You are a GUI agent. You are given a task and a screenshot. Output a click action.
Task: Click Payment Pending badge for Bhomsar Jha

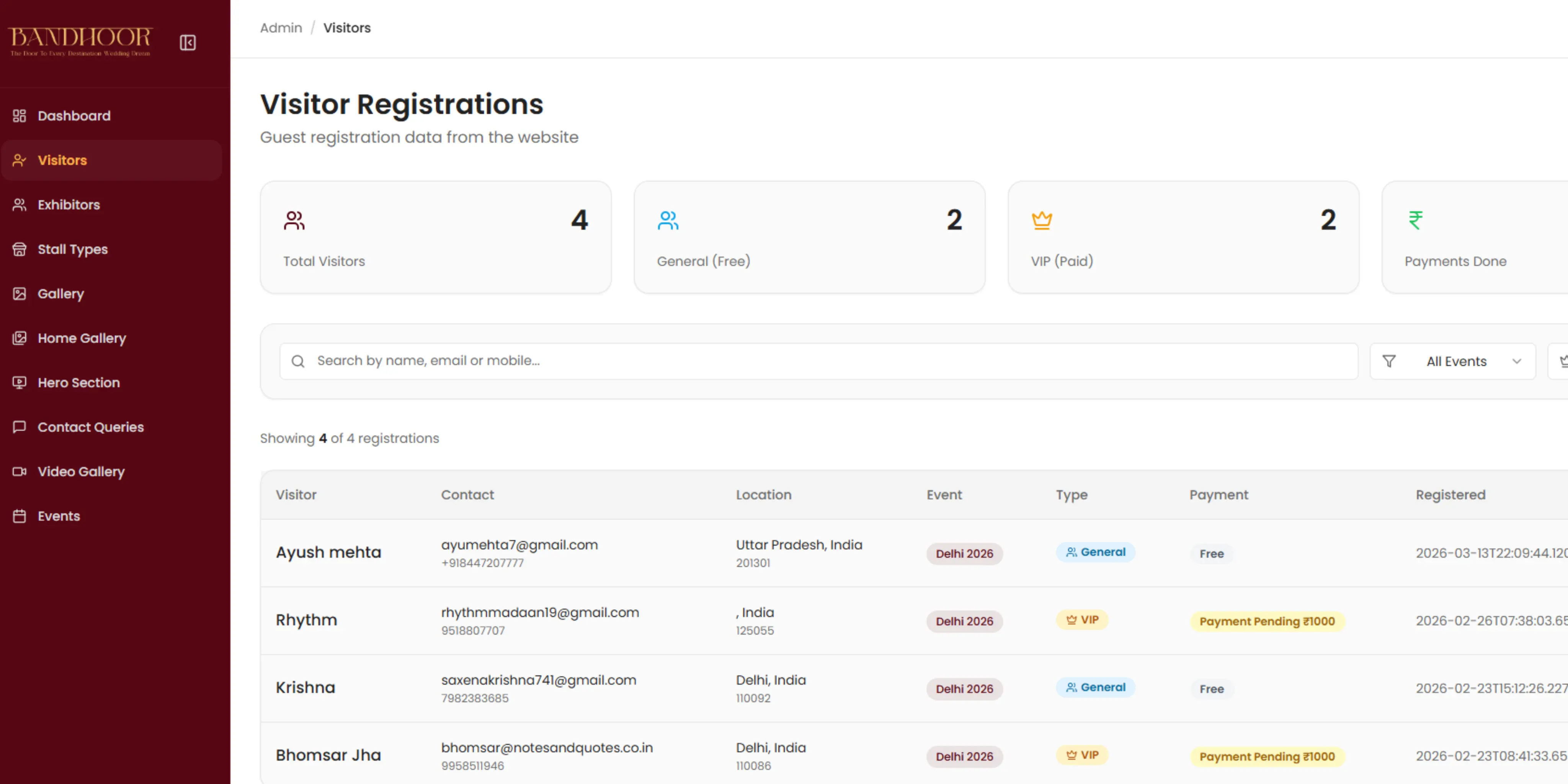coord(1267,756)
